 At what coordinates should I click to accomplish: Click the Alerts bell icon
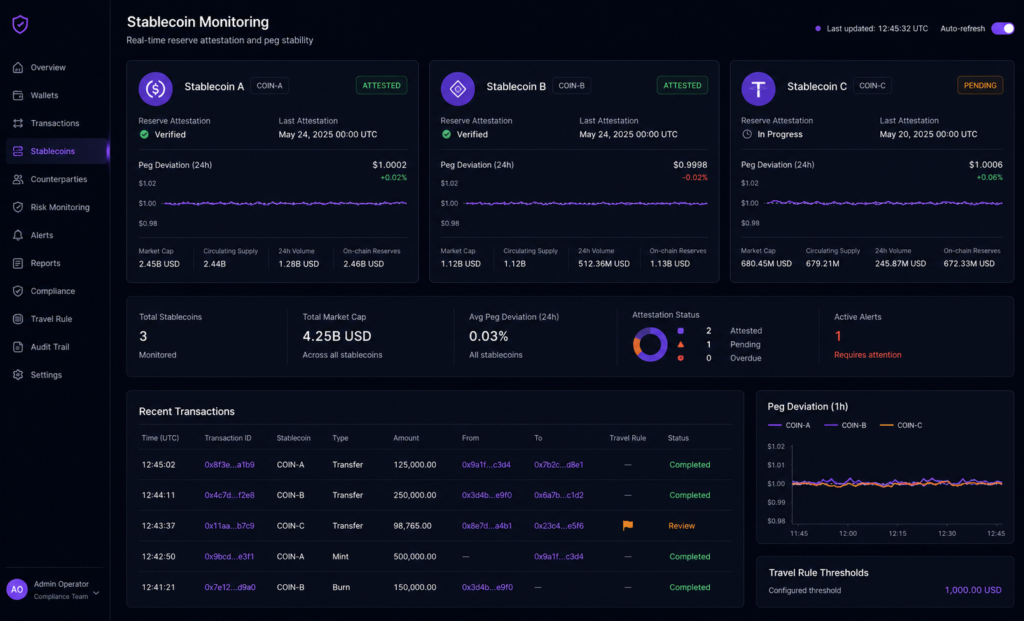point(18,235)
